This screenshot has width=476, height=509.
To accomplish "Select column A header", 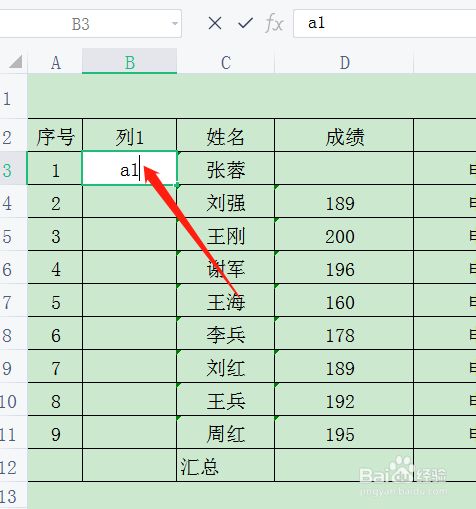I will click(55, 62).
